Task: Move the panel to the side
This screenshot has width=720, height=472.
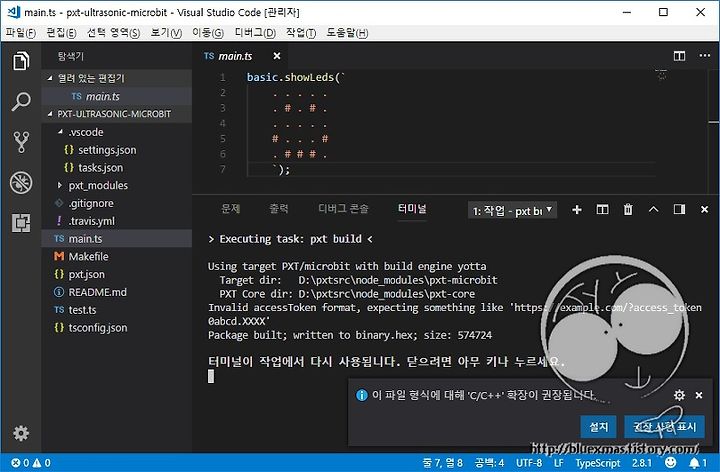Action: pos(679,209)
